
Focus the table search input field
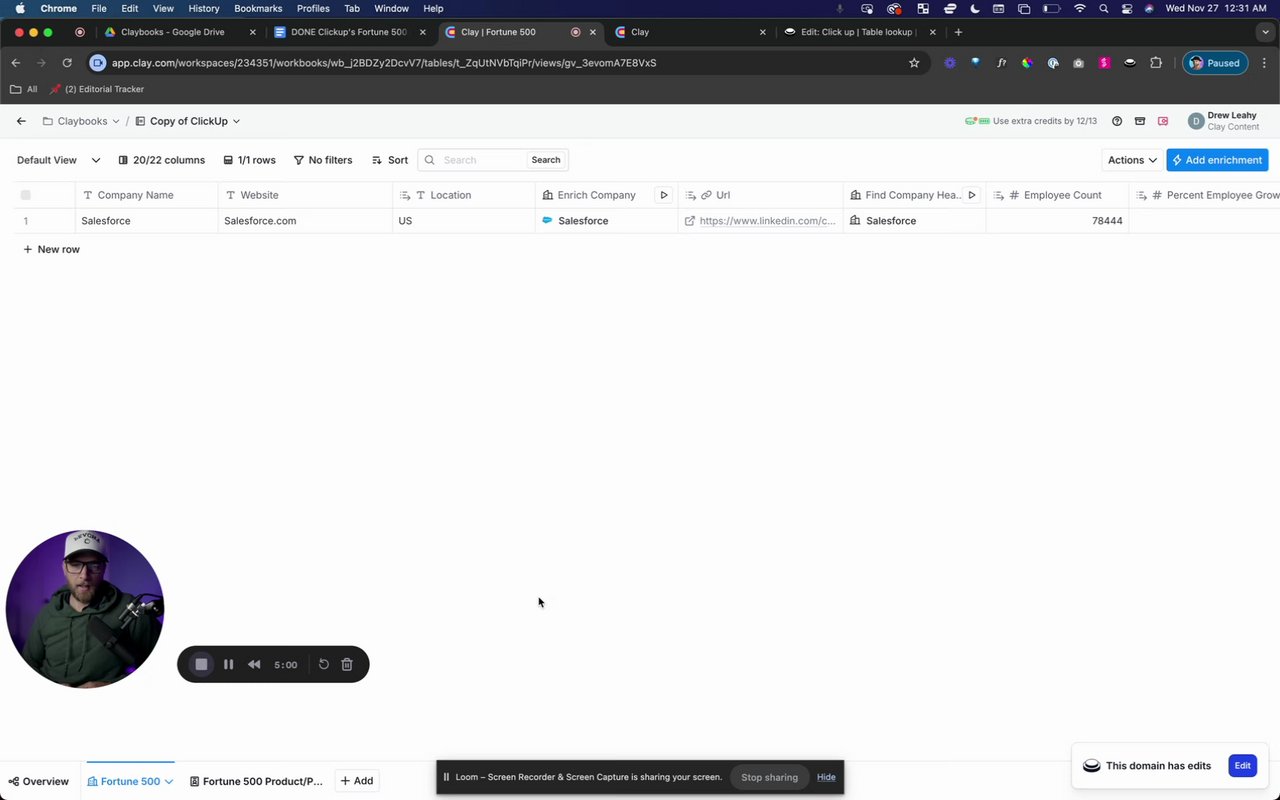point(480,160)
